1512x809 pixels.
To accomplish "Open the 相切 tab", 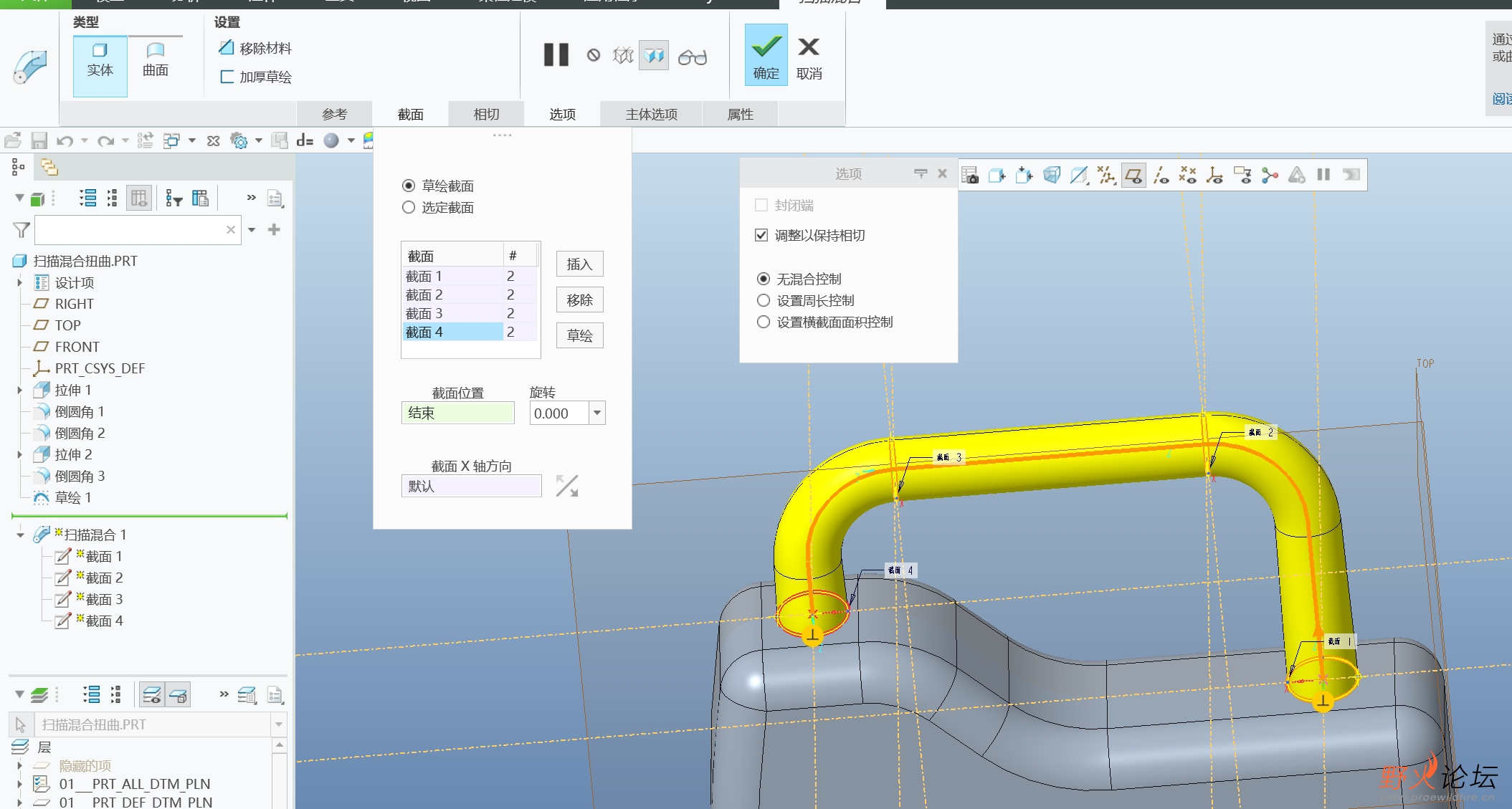I will point(486,114).
